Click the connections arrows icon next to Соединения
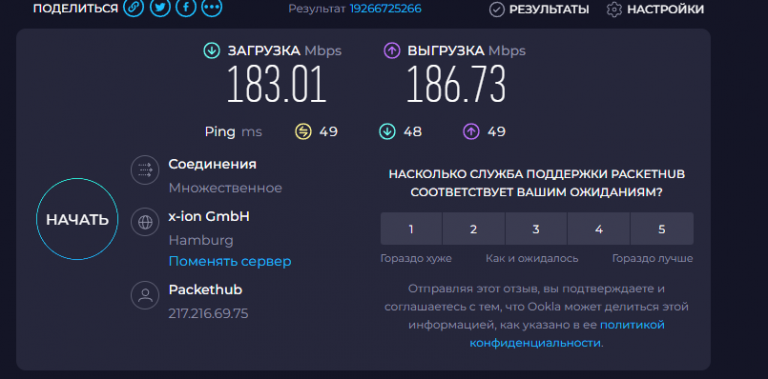This screenshot has width=768, height=379. pyautogui.click(x=145, y=170)
